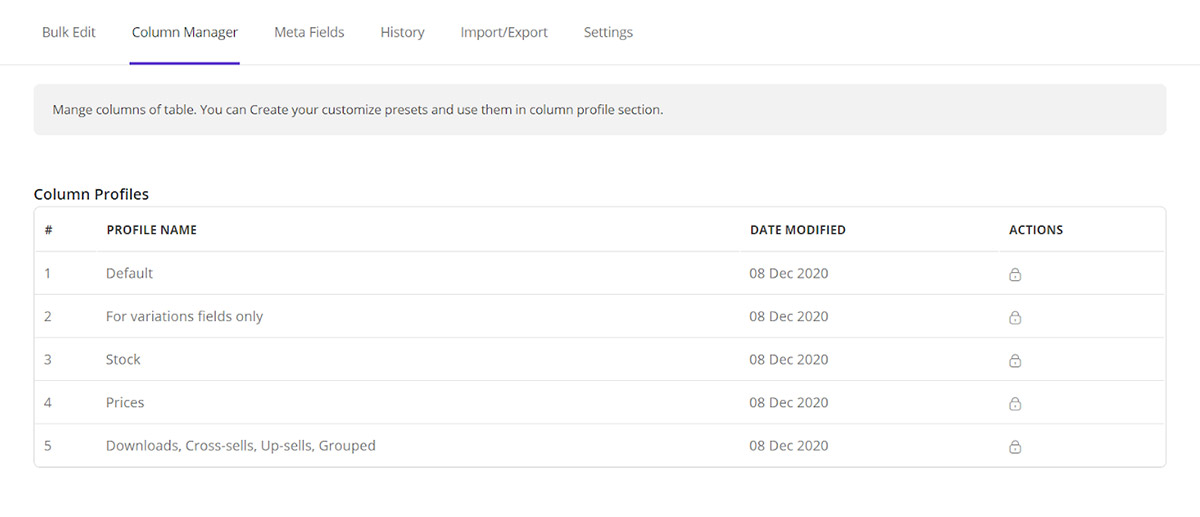This screenshot has width=1200, height=517.
Task: Click the Prices profile name
Action: click(125, 402)
